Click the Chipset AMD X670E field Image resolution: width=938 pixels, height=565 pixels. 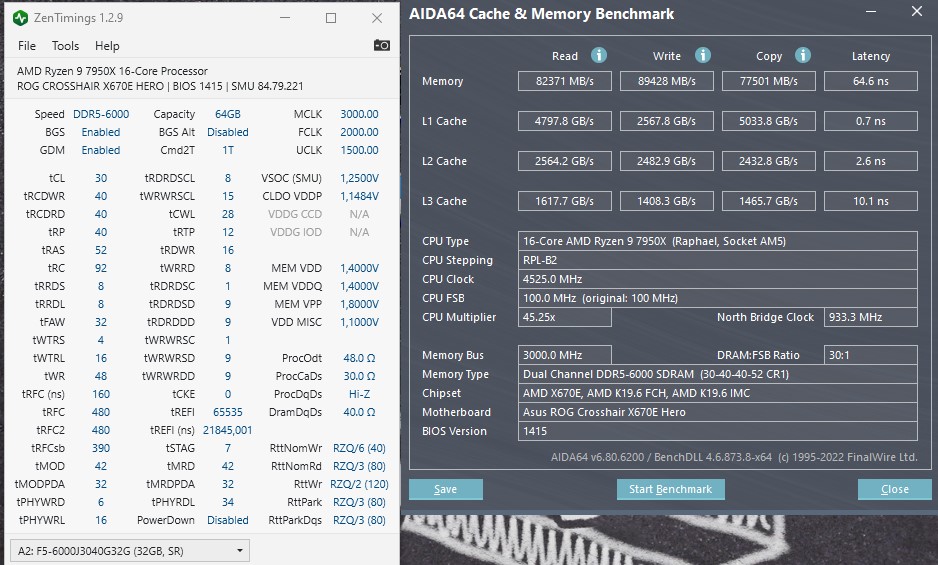718,393
